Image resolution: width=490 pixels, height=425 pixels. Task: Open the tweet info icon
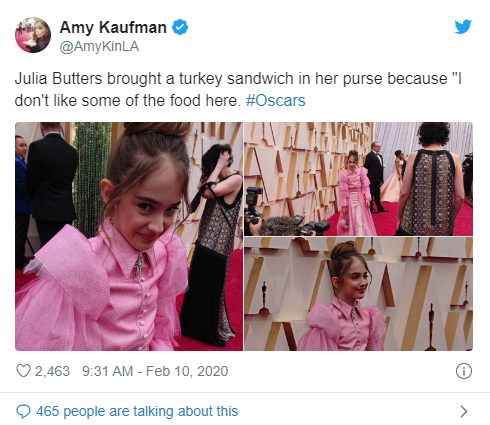[464, 371]
